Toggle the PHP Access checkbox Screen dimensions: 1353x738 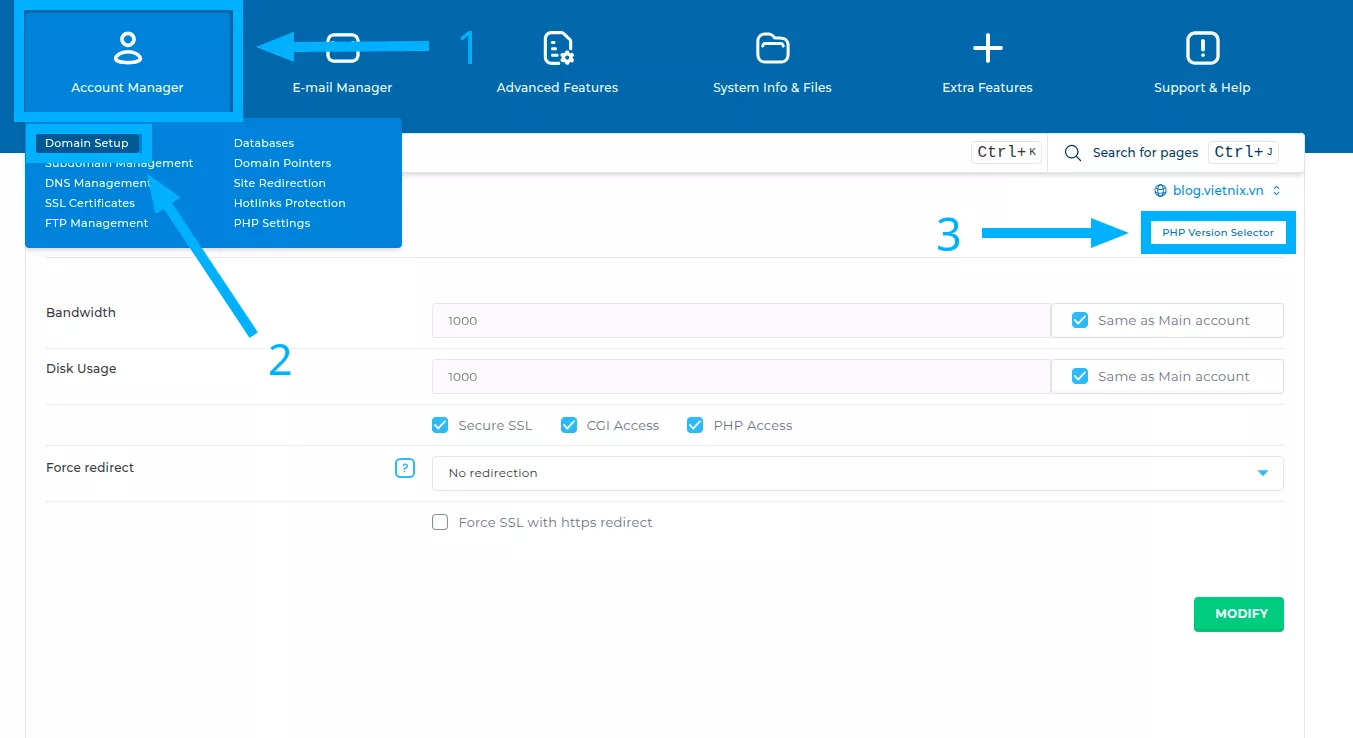point(695,425)
